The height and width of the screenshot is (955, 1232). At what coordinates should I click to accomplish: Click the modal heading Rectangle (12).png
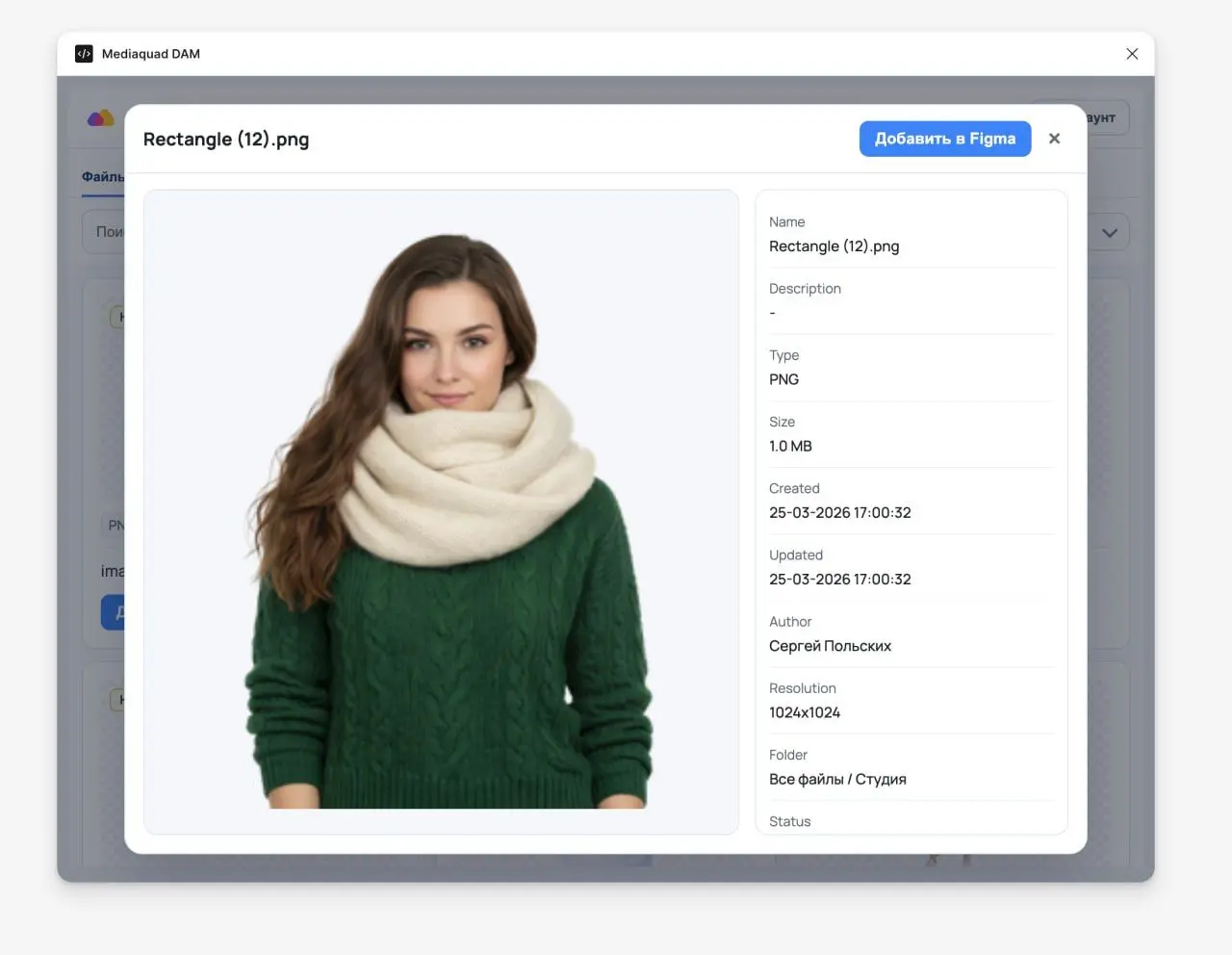(x=226, y=140)
